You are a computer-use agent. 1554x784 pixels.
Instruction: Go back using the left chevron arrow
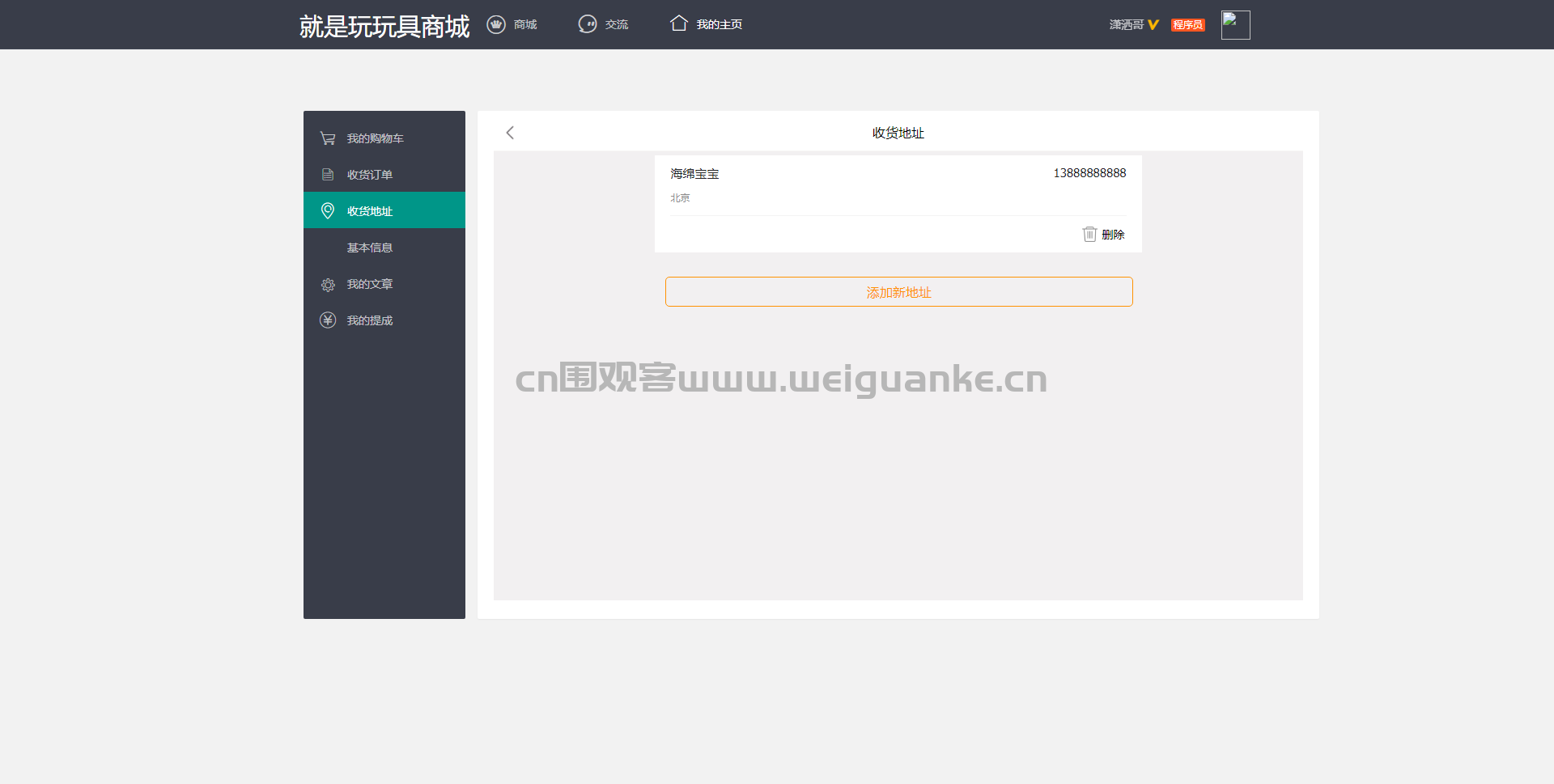tap(510, 133)
